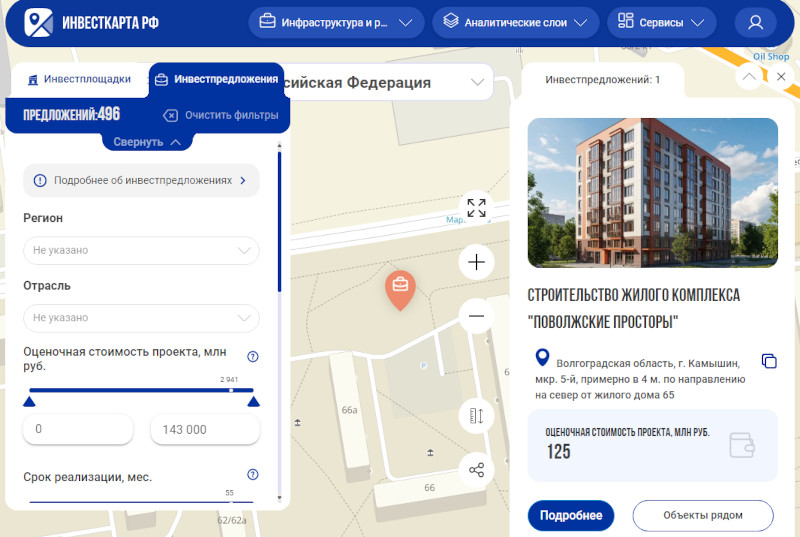Viewport: 800px width, 537px height.
Task: Open help icon for Оценочная стоимость проекта
Action: pyautogui.click(x=253, y=357)
